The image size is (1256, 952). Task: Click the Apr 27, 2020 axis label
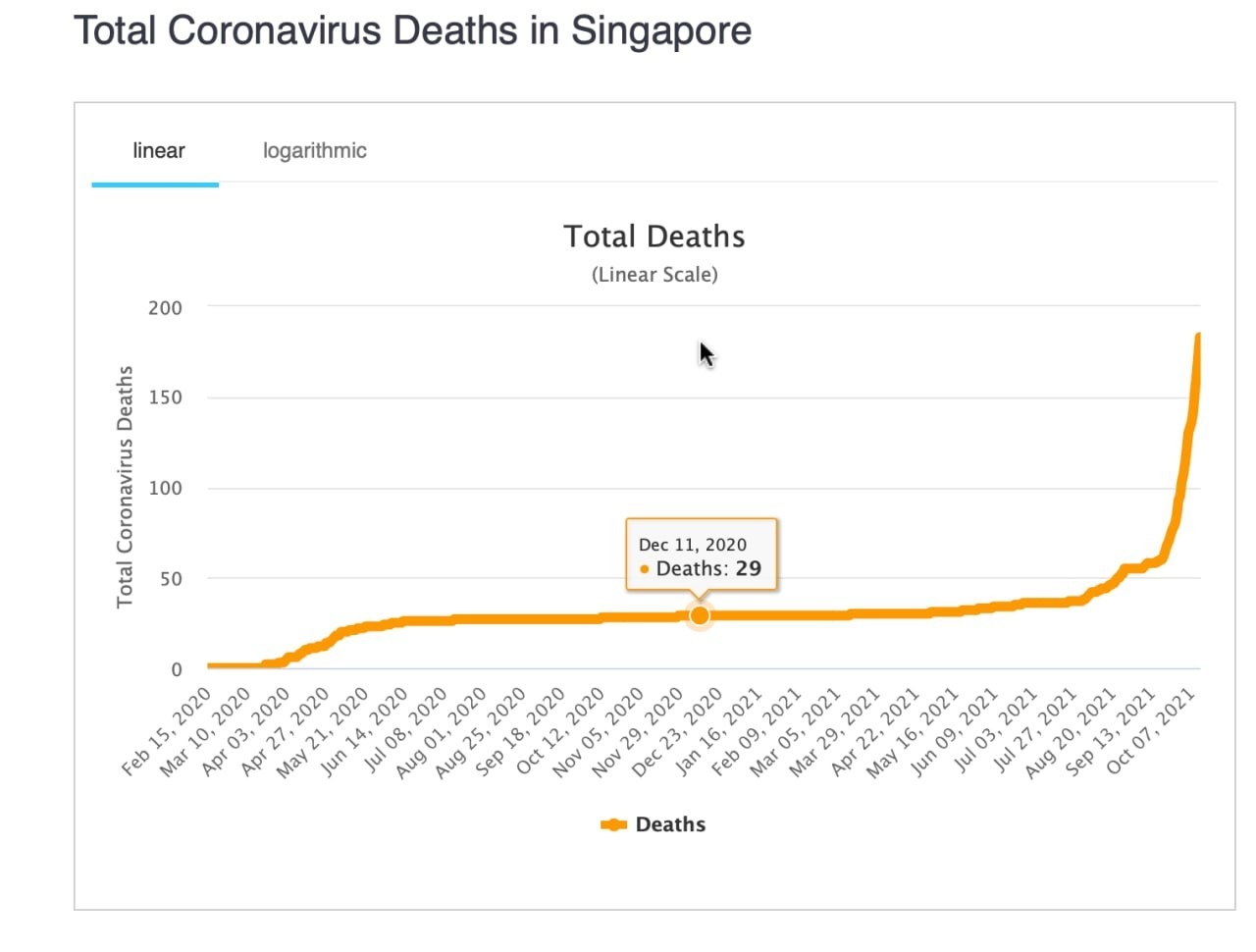point(285,731)
